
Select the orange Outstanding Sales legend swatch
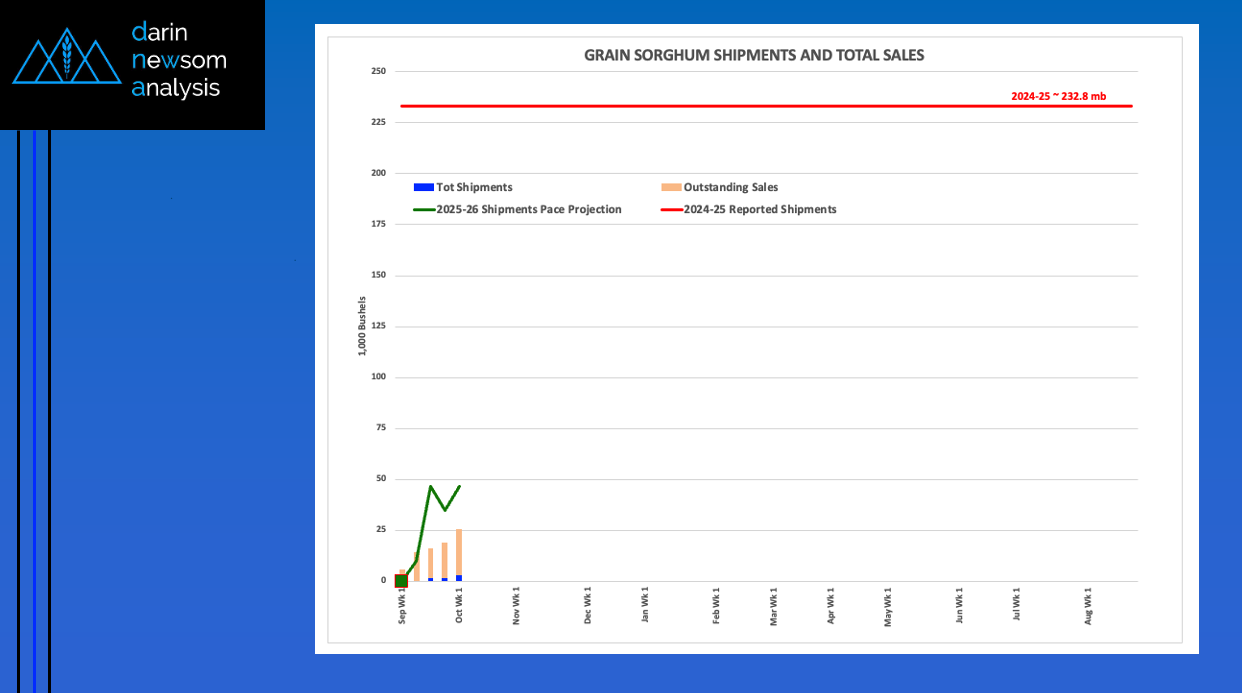pyautogui.click(x=671, y=187)
